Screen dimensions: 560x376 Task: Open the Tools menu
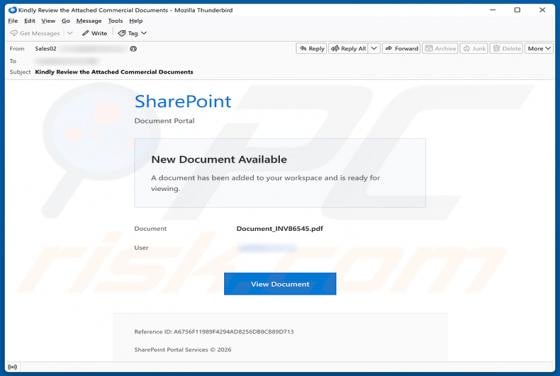coord(115,21)
